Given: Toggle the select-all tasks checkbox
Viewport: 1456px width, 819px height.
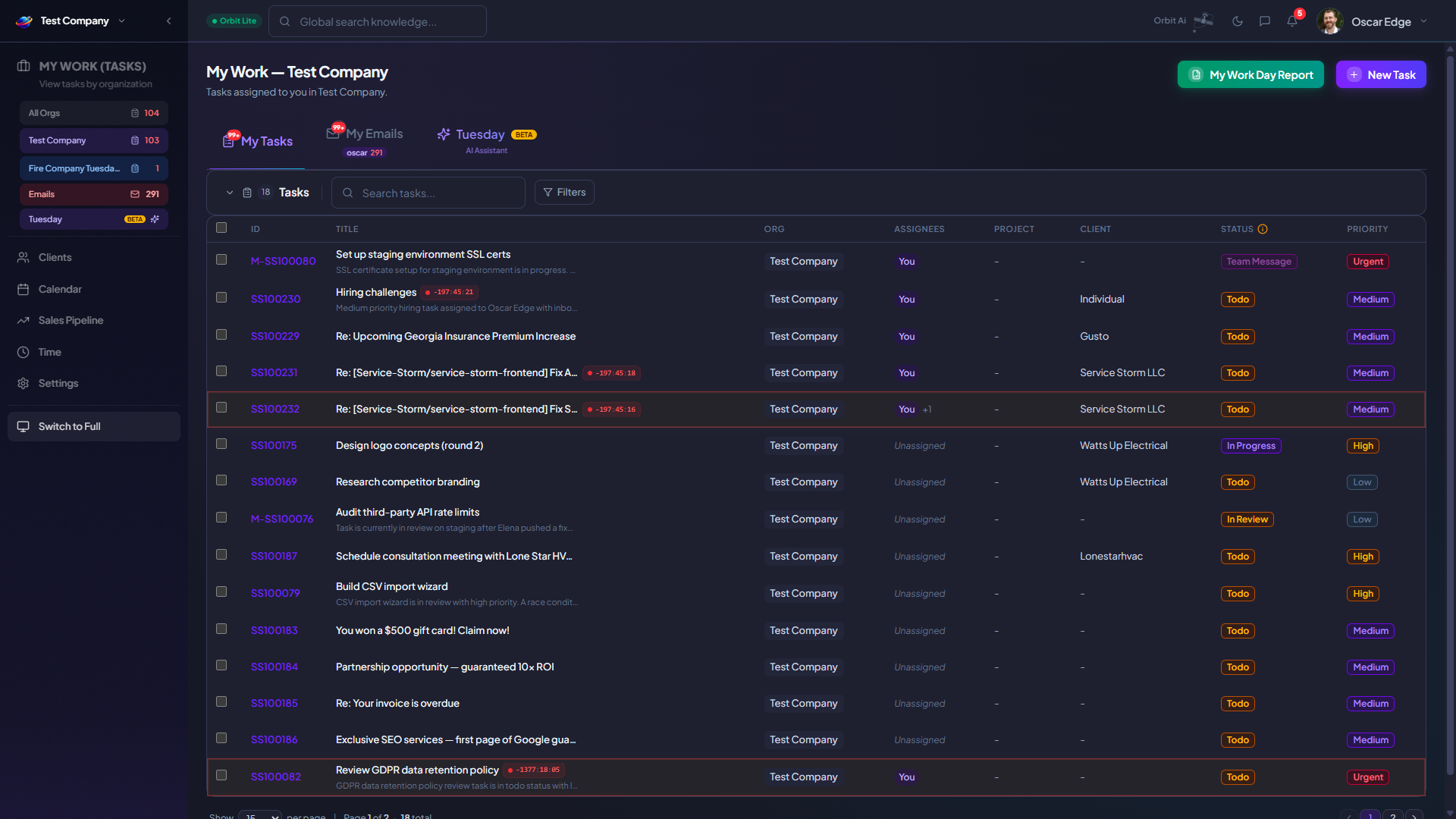Looking at the screenshot, I should [x=221, y=227].
